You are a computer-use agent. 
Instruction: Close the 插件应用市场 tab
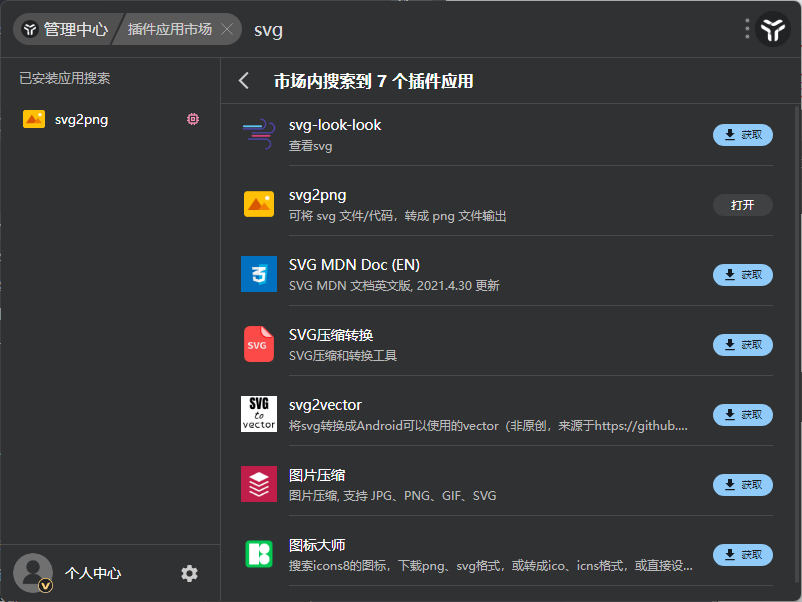(227, 29)
